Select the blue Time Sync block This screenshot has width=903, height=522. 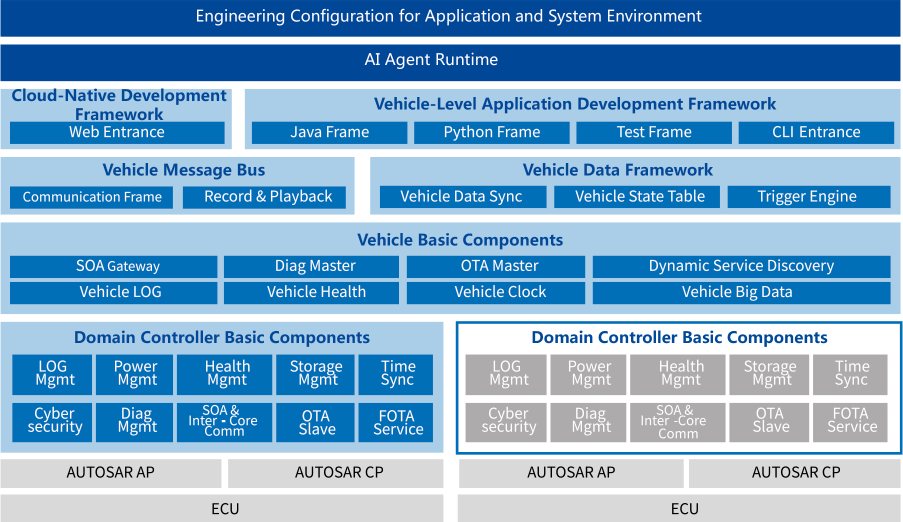396,375
